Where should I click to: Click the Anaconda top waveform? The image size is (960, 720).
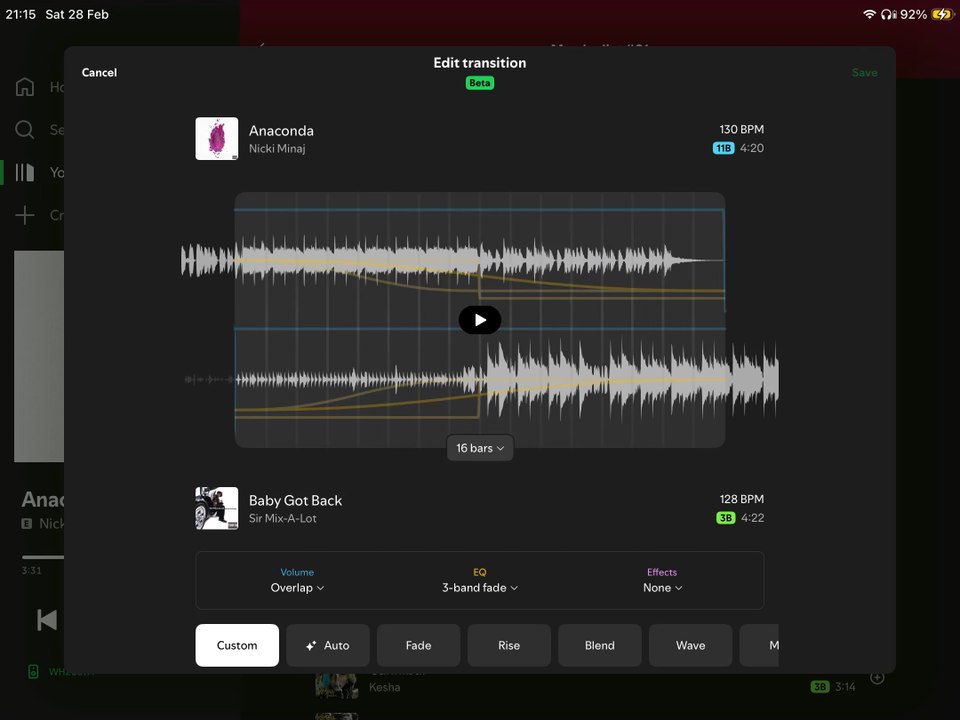[453, 261]
